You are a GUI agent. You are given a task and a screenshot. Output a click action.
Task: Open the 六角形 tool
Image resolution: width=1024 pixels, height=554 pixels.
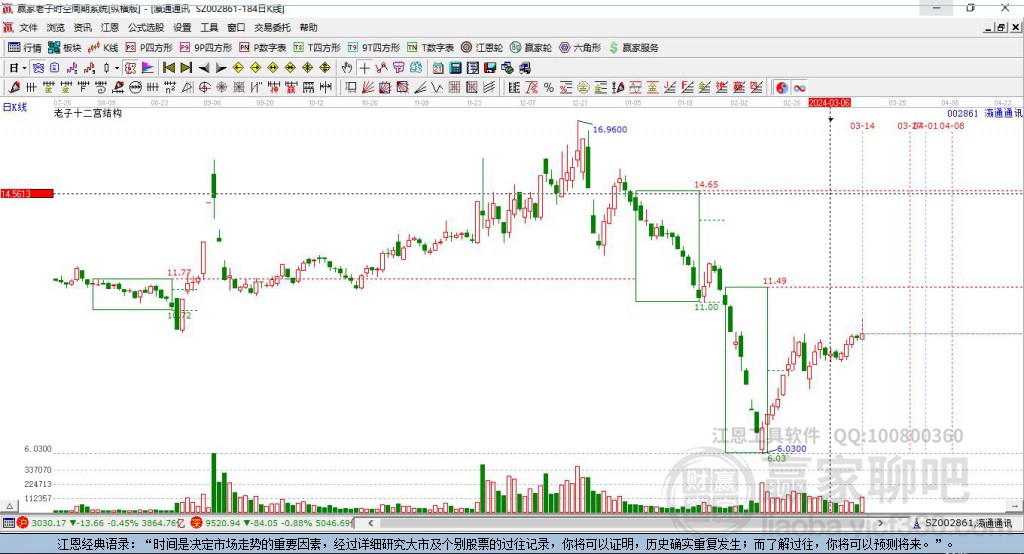tap(580, 48)
